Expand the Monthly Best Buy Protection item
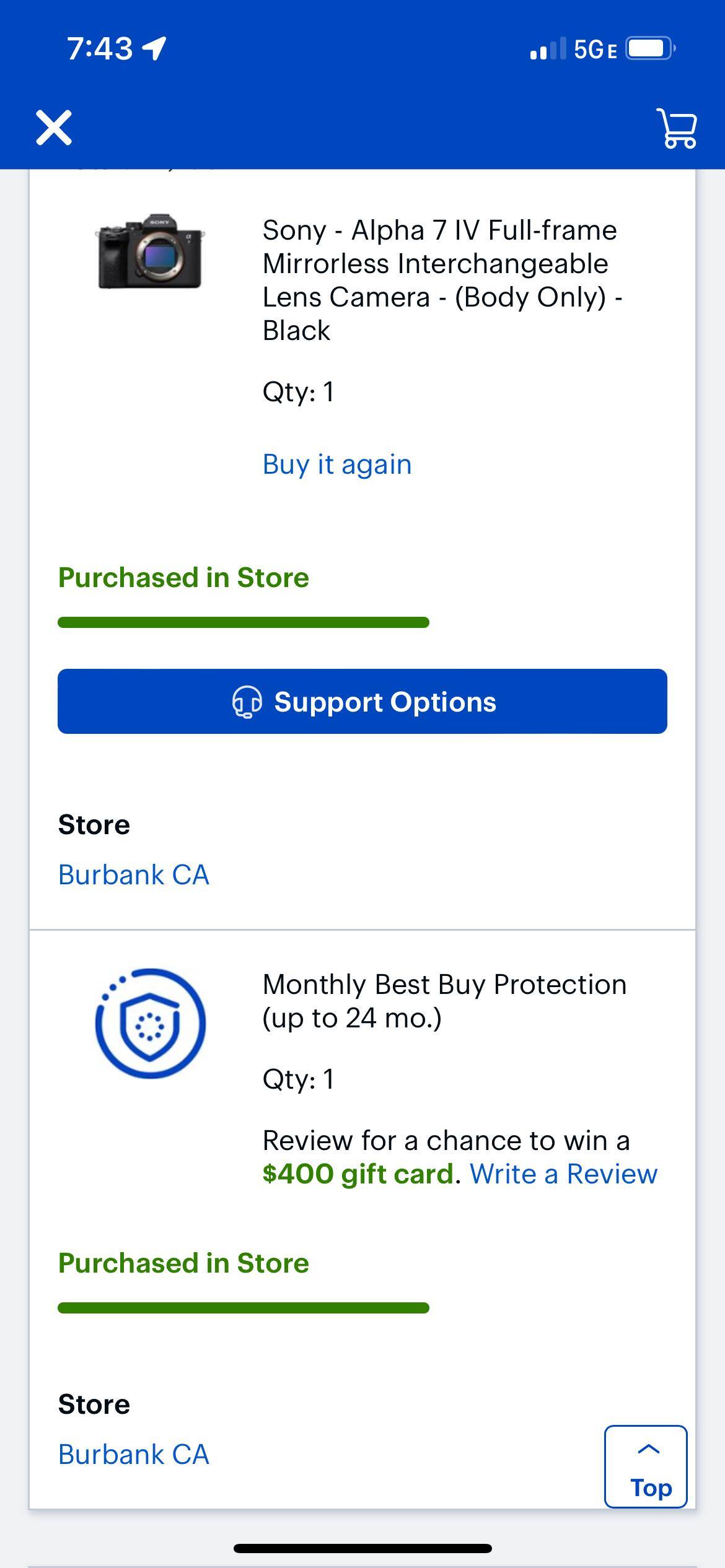This screenshot has height=1568, width=725. [x=445, y=998]
